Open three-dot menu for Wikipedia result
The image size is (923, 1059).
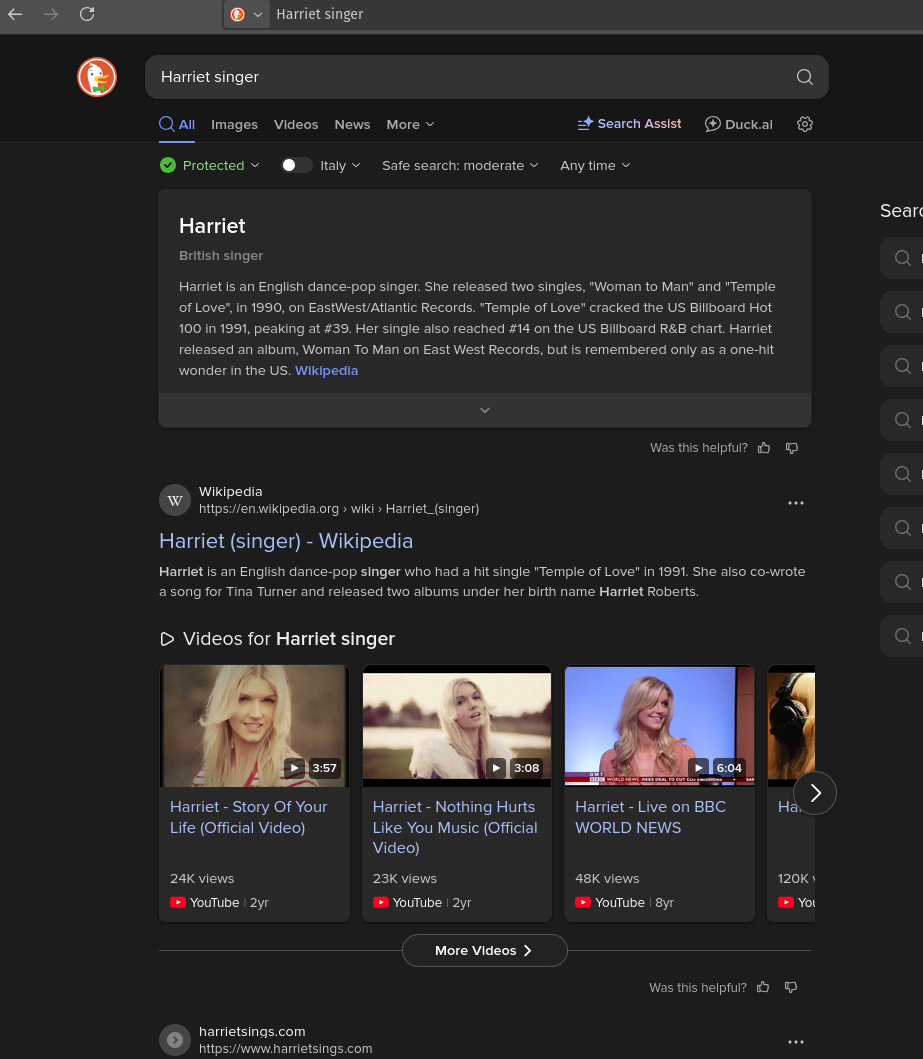click(796, 503)
